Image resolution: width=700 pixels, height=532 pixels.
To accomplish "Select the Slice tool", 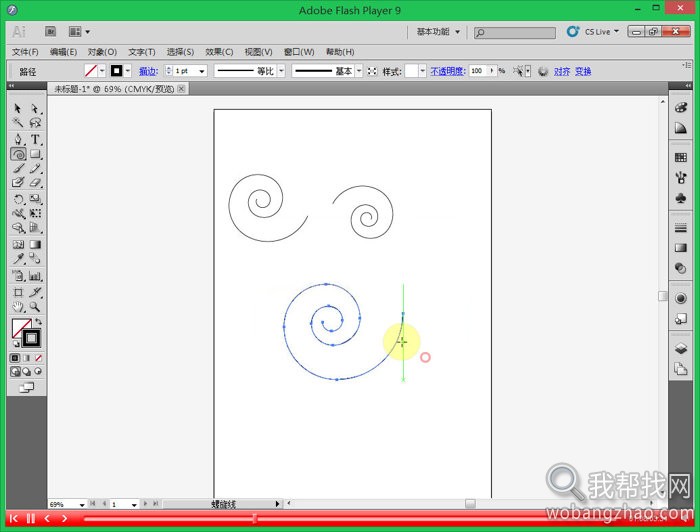I will (35, 292).
